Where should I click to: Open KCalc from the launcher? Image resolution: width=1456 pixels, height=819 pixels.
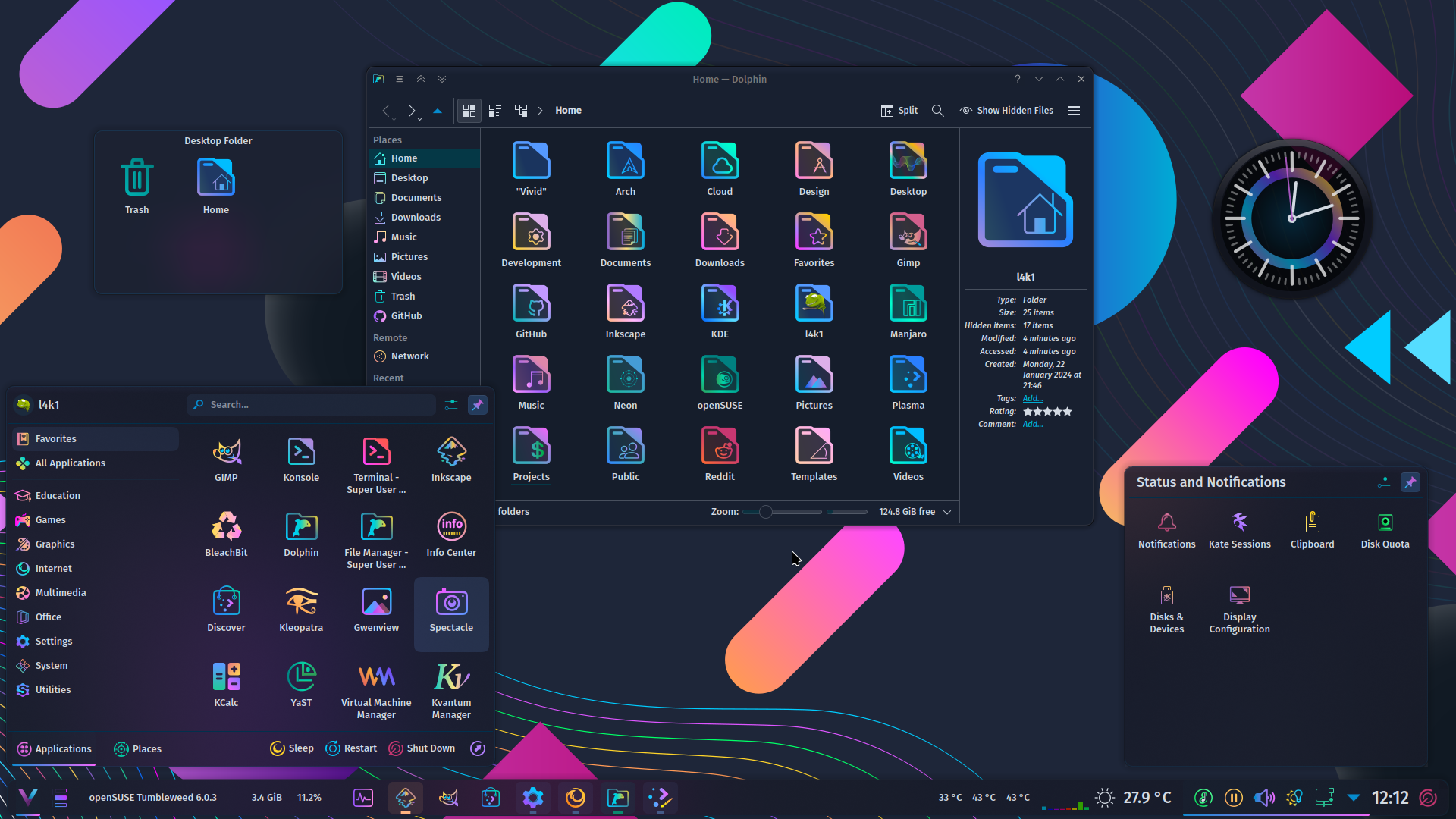(226, 686)
